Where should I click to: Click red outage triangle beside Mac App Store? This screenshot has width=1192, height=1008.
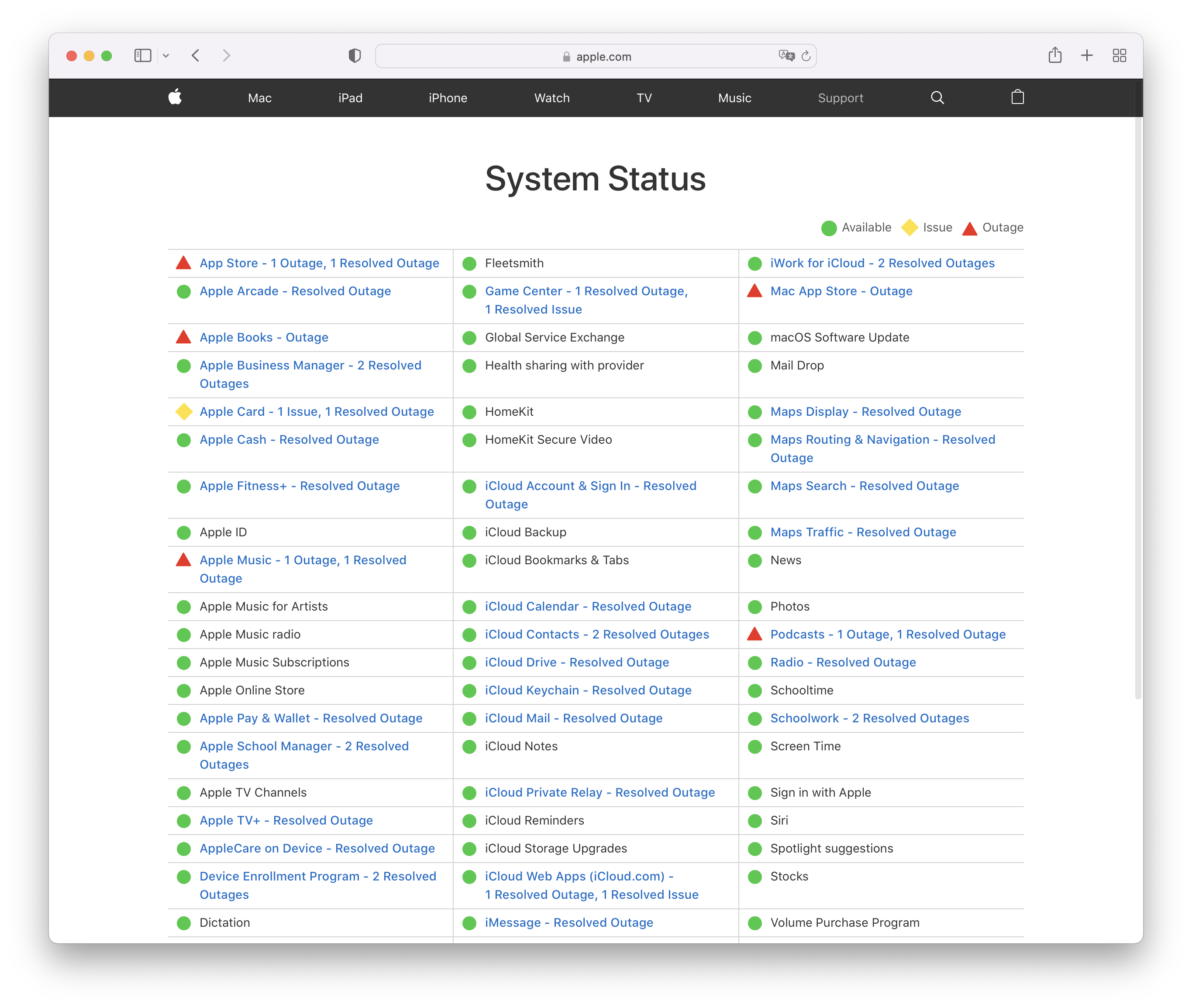tap(754, 290)
